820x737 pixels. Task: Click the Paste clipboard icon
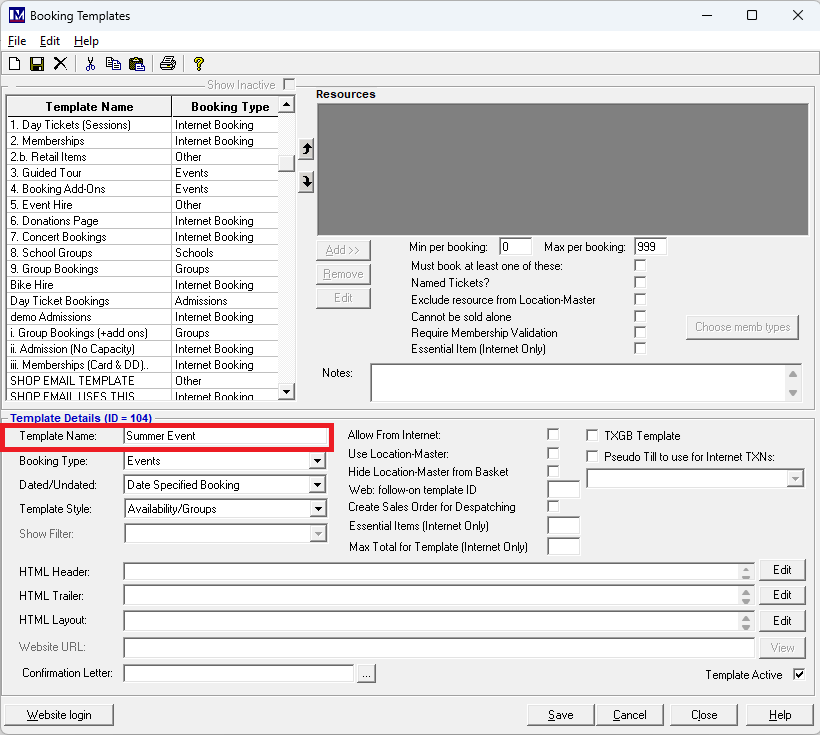(136, 64)
